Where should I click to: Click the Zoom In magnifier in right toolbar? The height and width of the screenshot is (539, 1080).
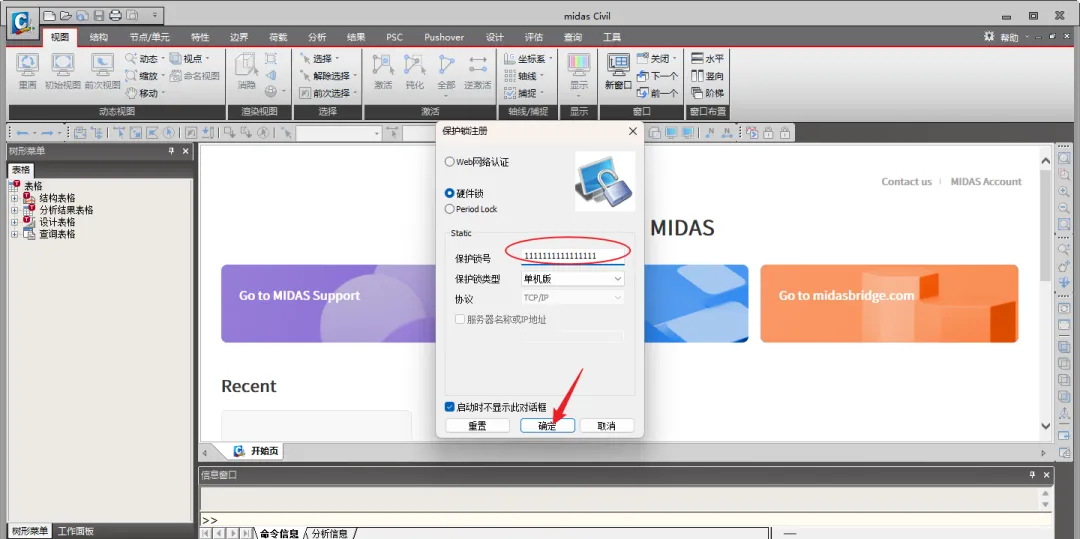pyautogui.click(x=1064, y=191)
